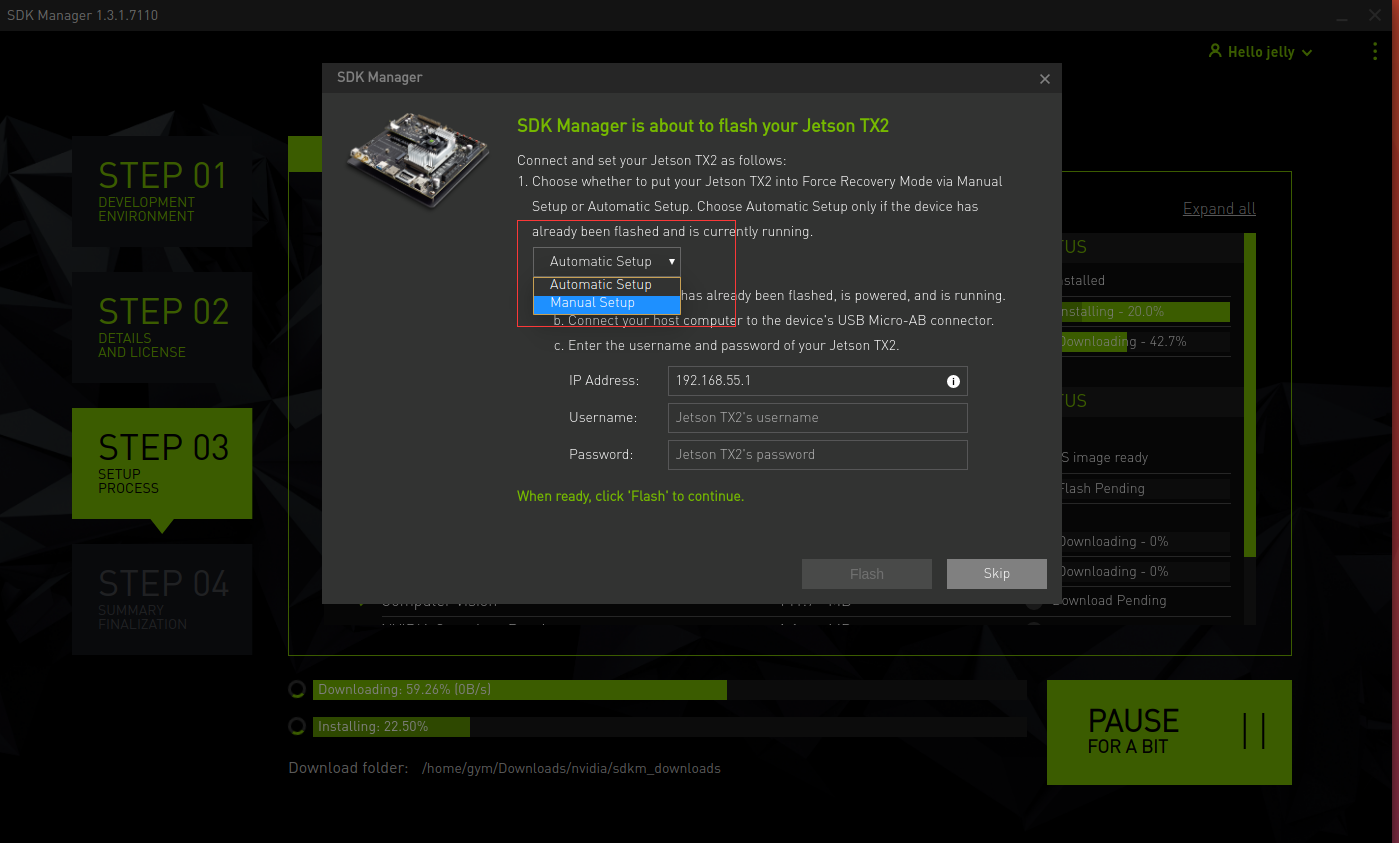1399x843 pixels.
Task: Choose Manual Setup from the dropdown list
Action: [x=607, y=303]
